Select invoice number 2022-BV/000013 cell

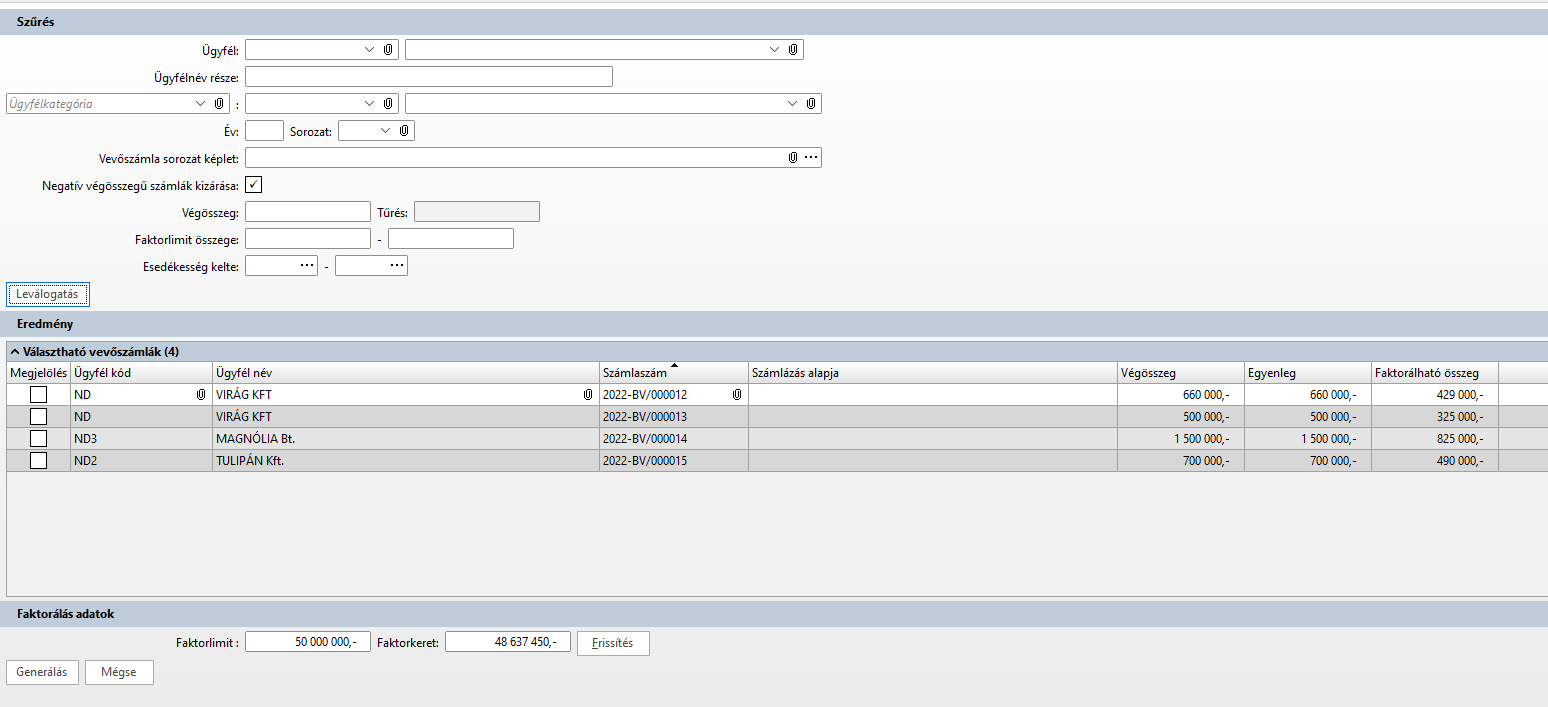coord(674,417)
